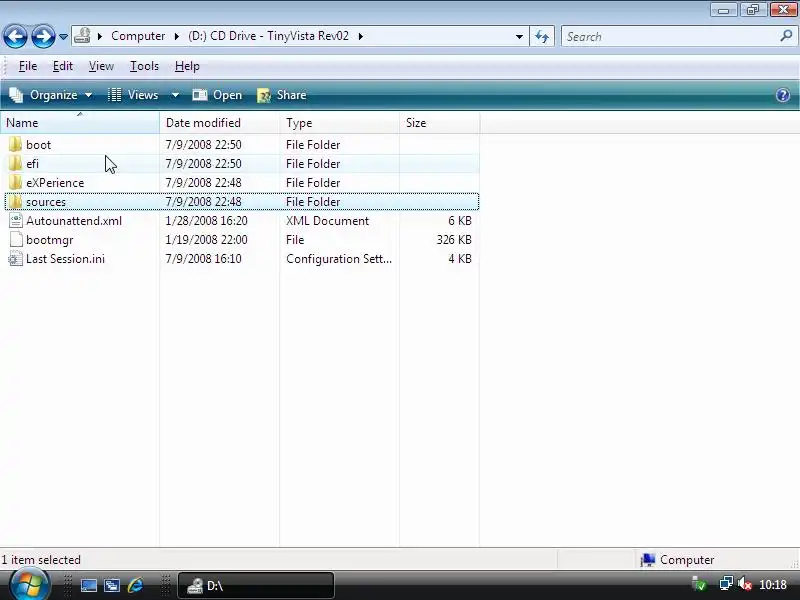Click the 7/9/2008 16:10 date cell
Viewport: 800px width, 600px height.
(x=203, y=259)
